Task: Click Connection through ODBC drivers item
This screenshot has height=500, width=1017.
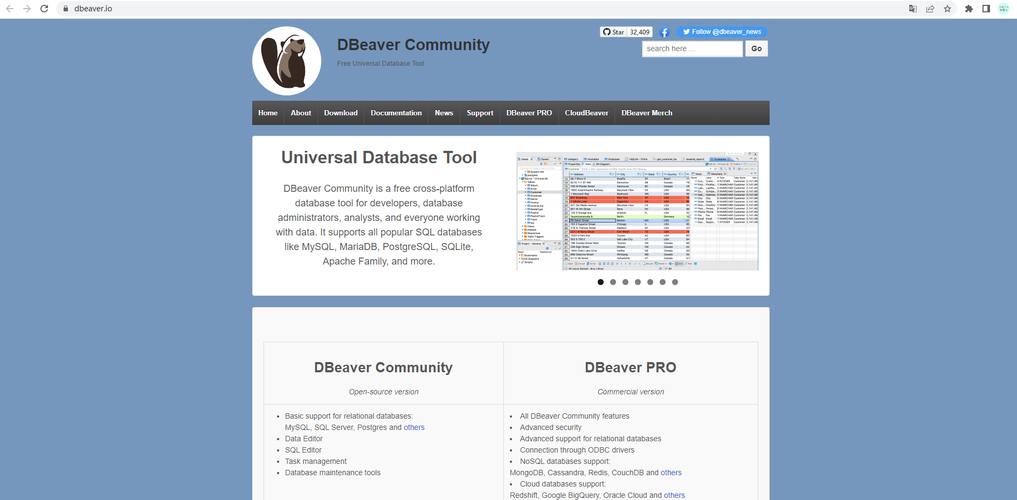Action: [577, 450]
